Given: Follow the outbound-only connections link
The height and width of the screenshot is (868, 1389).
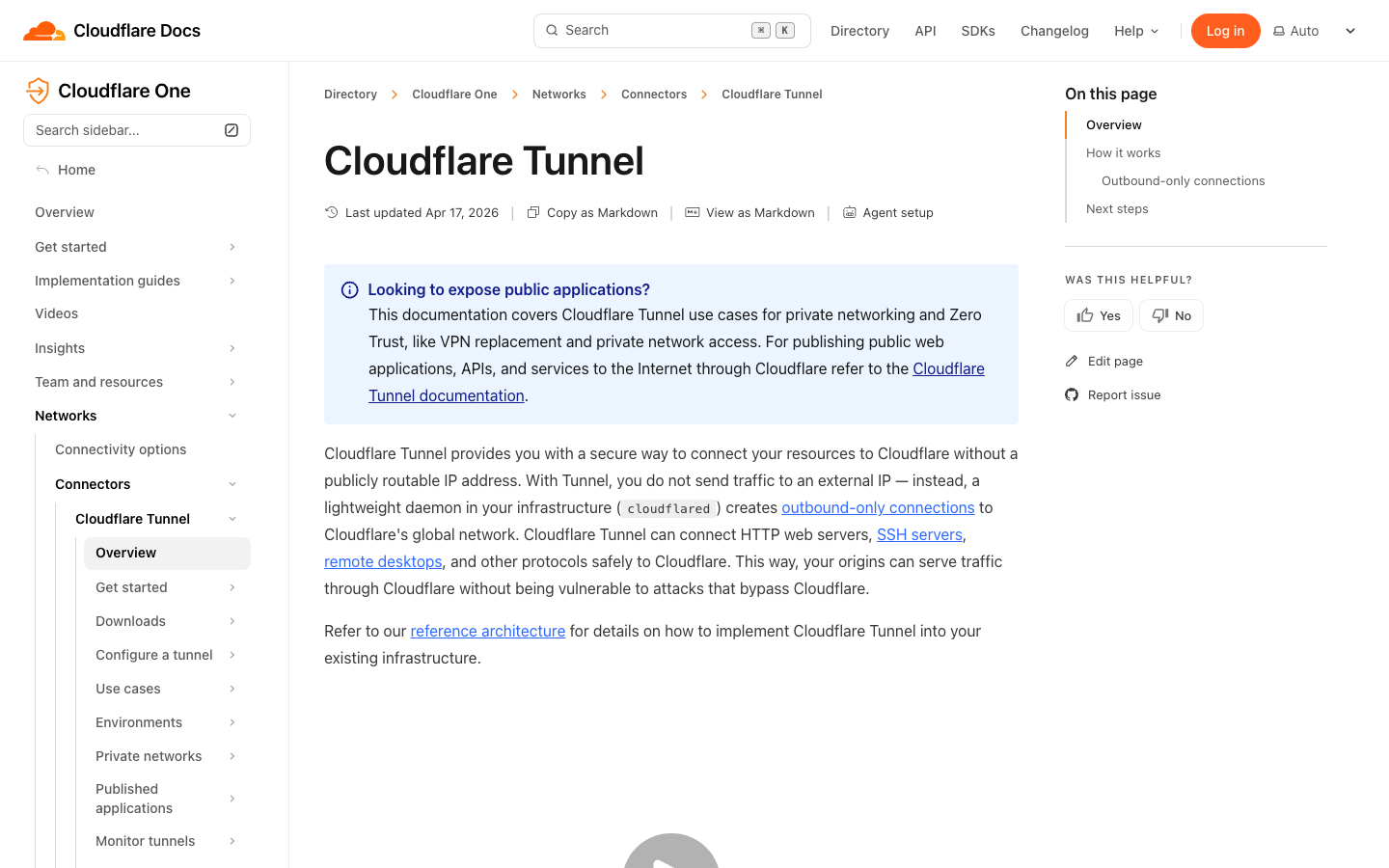Looking at the screenshot, I should (x=878, y=507).
